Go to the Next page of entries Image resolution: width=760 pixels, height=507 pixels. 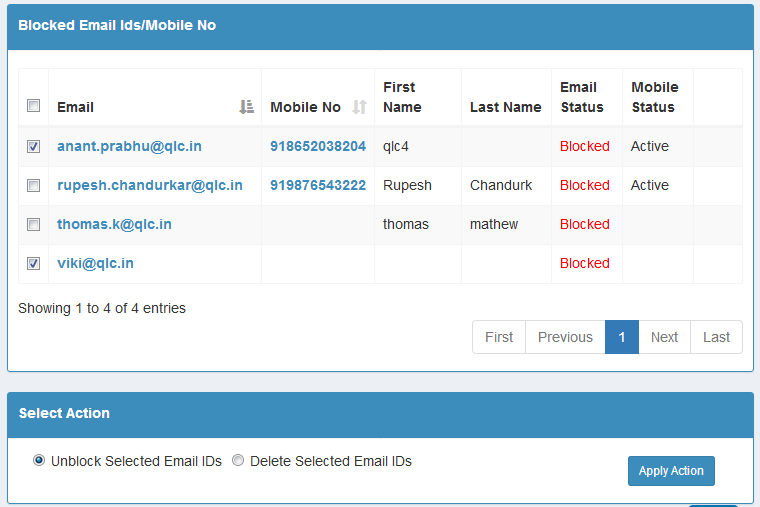coord(664,337)
